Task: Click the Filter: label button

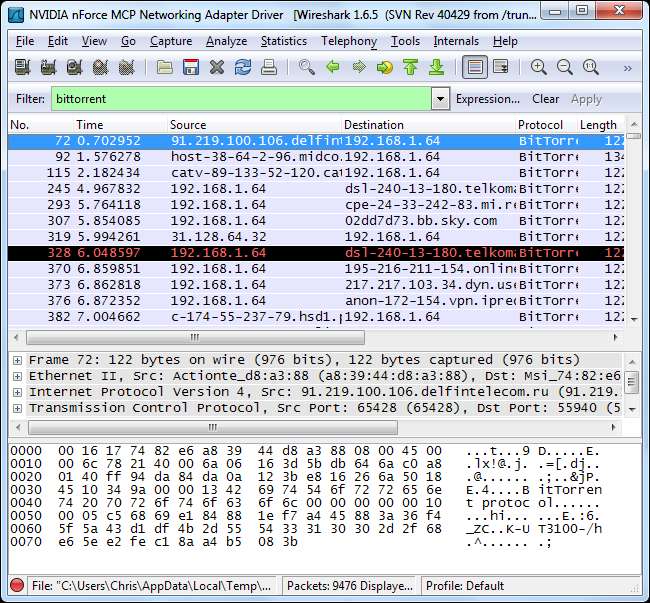Action: point(30,99)
